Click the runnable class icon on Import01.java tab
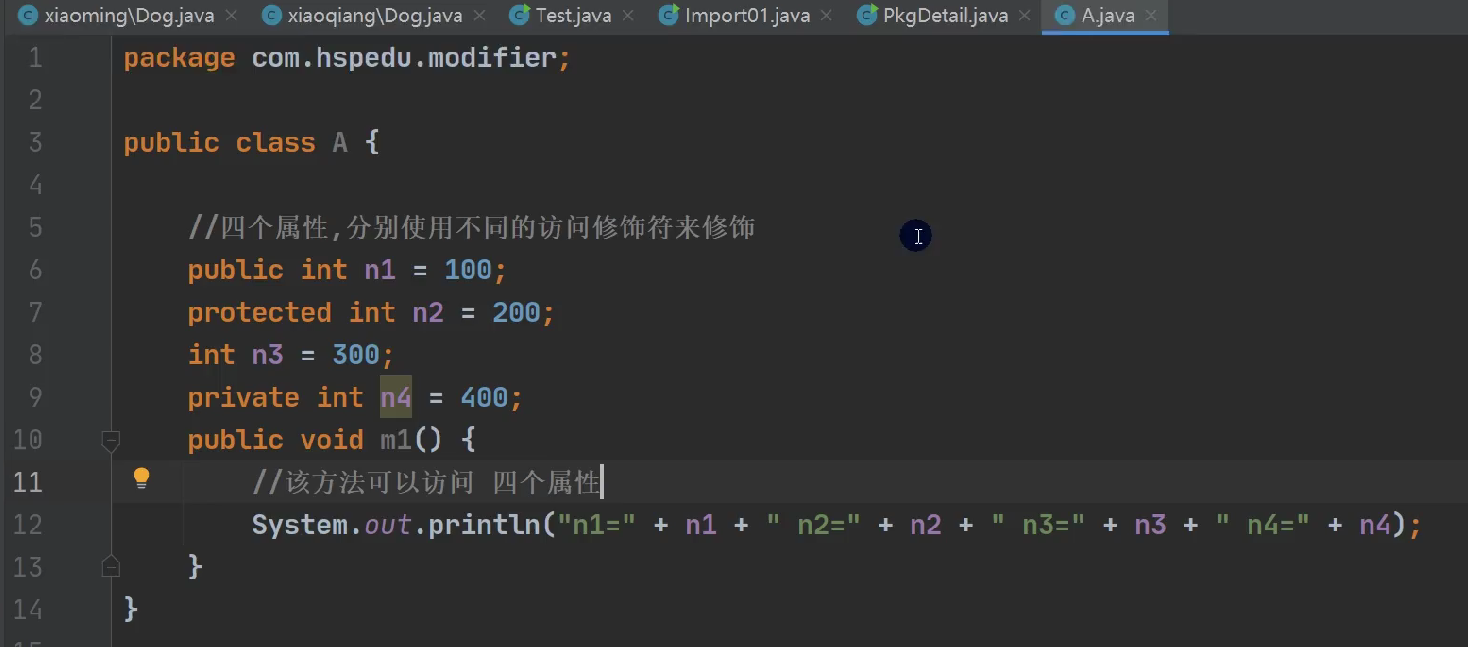Viewport: 1468px width, 647px height. point(669,16)
